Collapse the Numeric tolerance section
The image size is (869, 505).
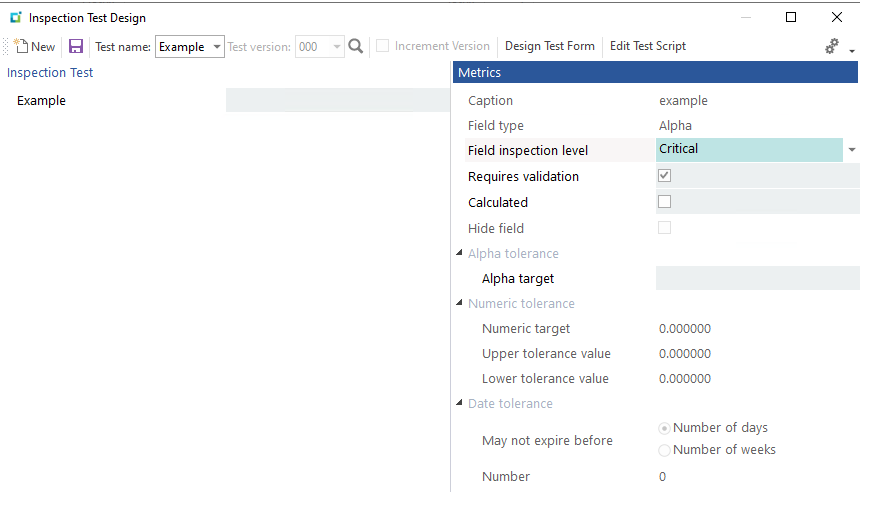coord(459,303)
